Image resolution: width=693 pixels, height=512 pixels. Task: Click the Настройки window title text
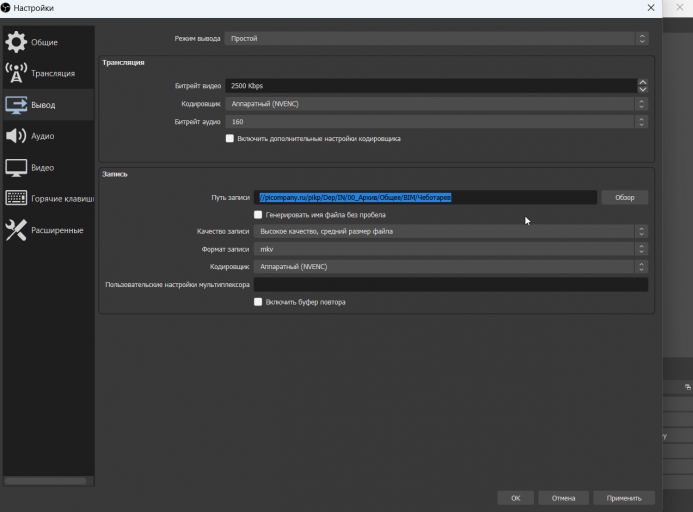(x=34, y=8)
